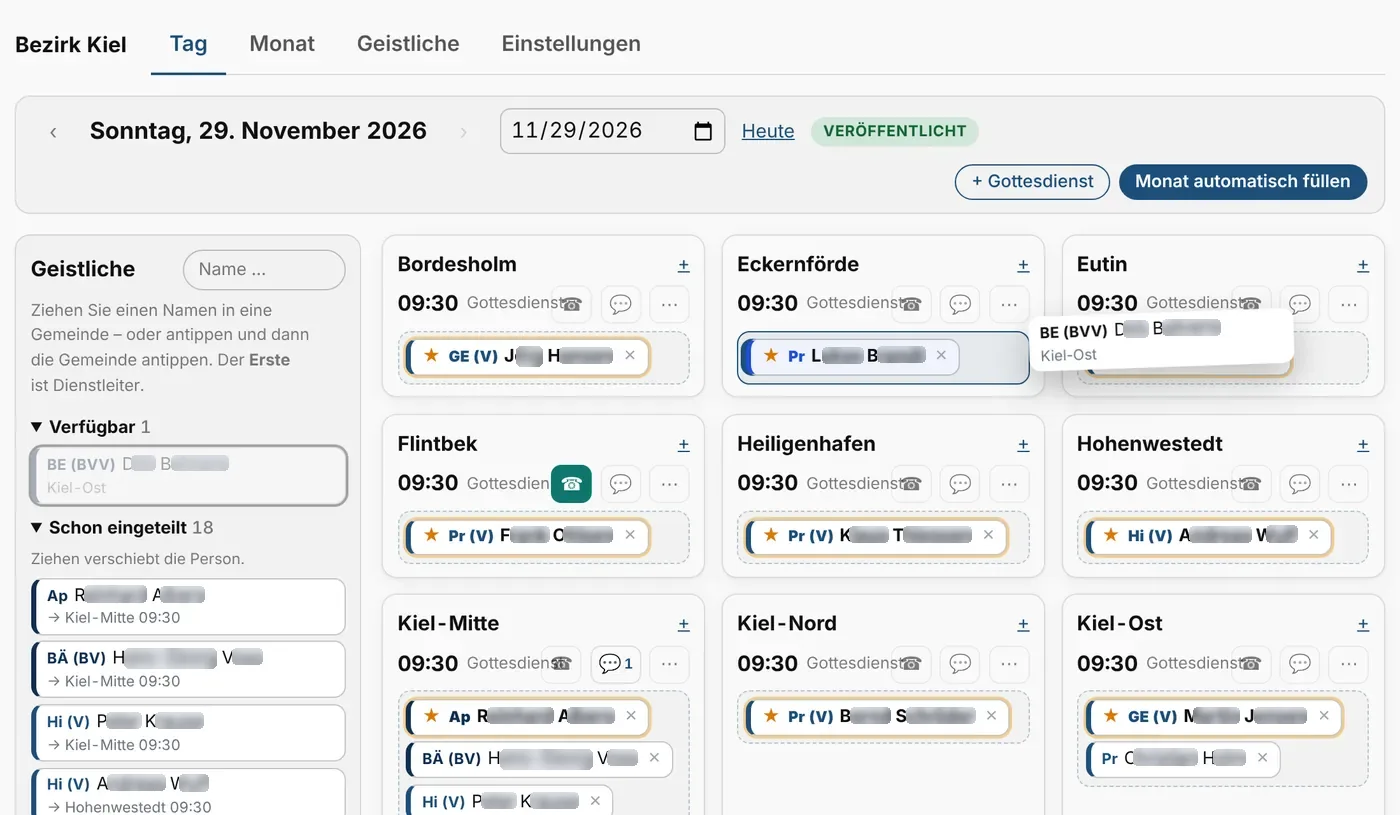Image resolution: width=1400 pixels, height=815 pixels.
Task: Select the Tag tab
Action: [188, 44]
